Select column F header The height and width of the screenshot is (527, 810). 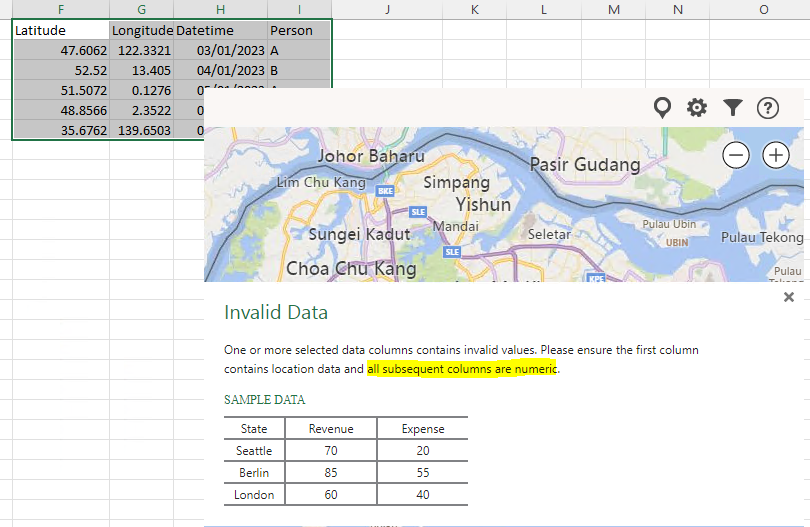tap(61, 9)
